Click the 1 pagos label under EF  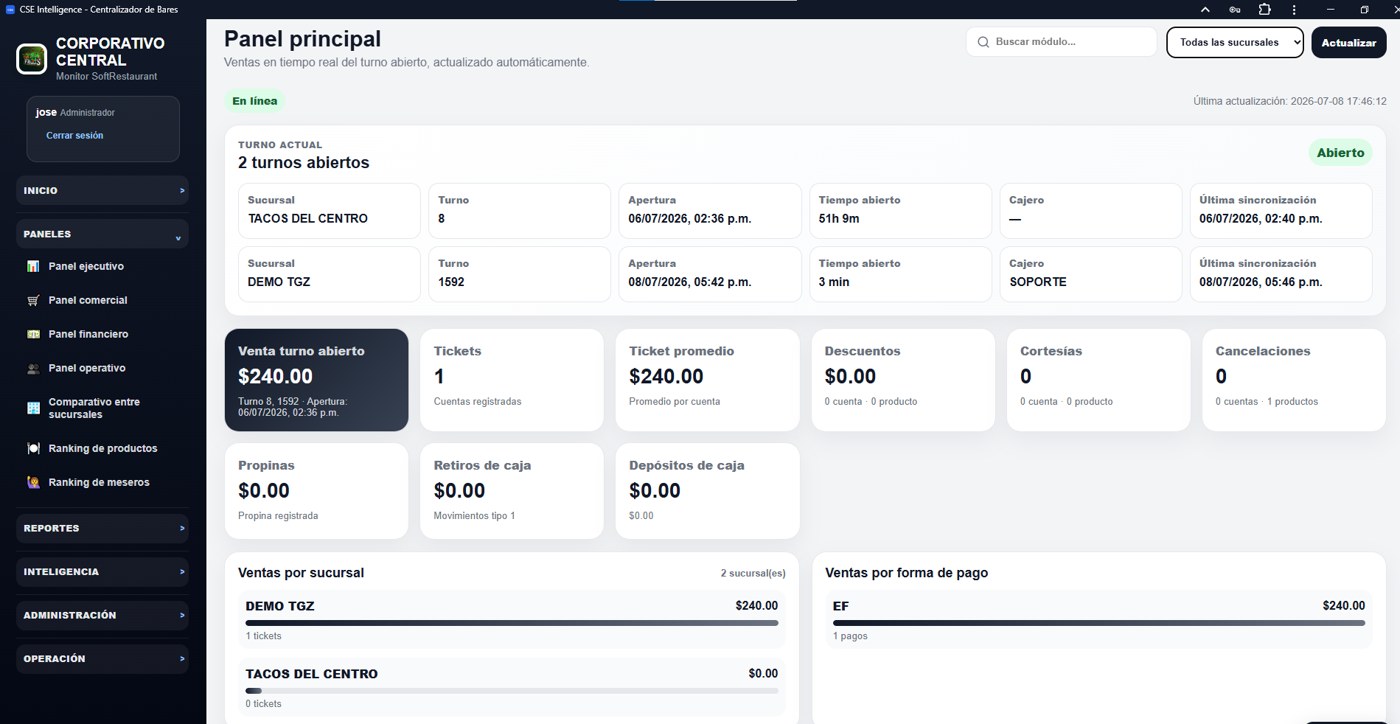[850, 636]
